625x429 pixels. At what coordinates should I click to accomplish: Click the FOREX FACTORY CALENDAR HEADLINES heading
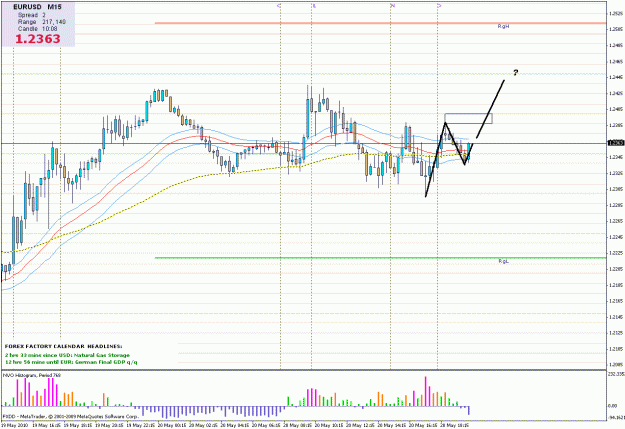tap(63, 346)
